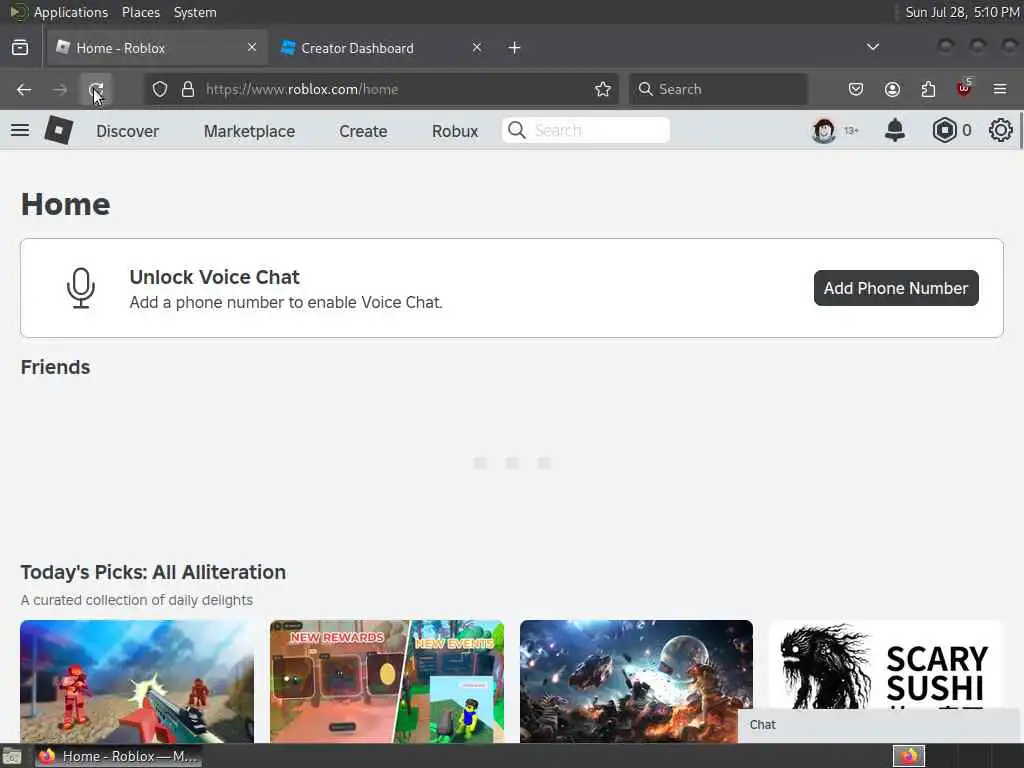1024x768 pixels.
Task: Open Firefox View tab icon
Action: pyautogui.click(x=20, y=48)
